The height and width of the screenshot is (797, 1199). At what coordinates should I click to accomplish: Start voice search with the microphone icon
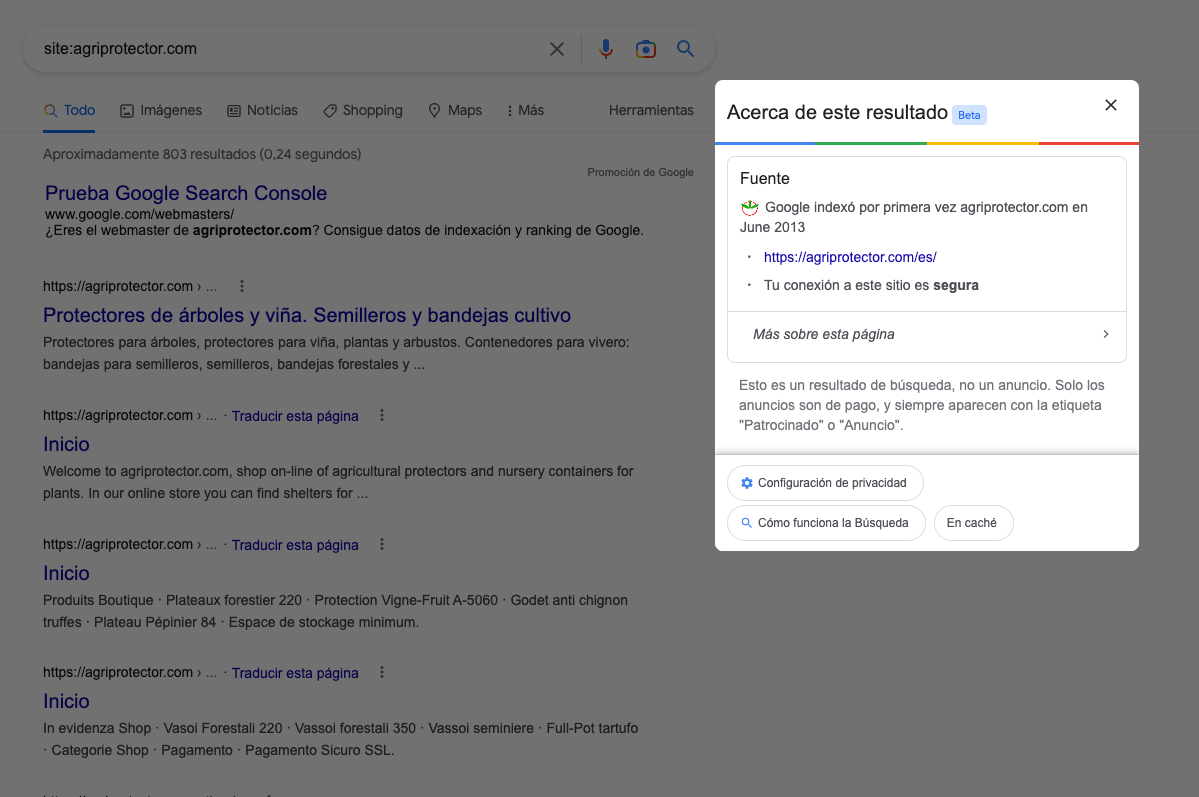point(606,49)
